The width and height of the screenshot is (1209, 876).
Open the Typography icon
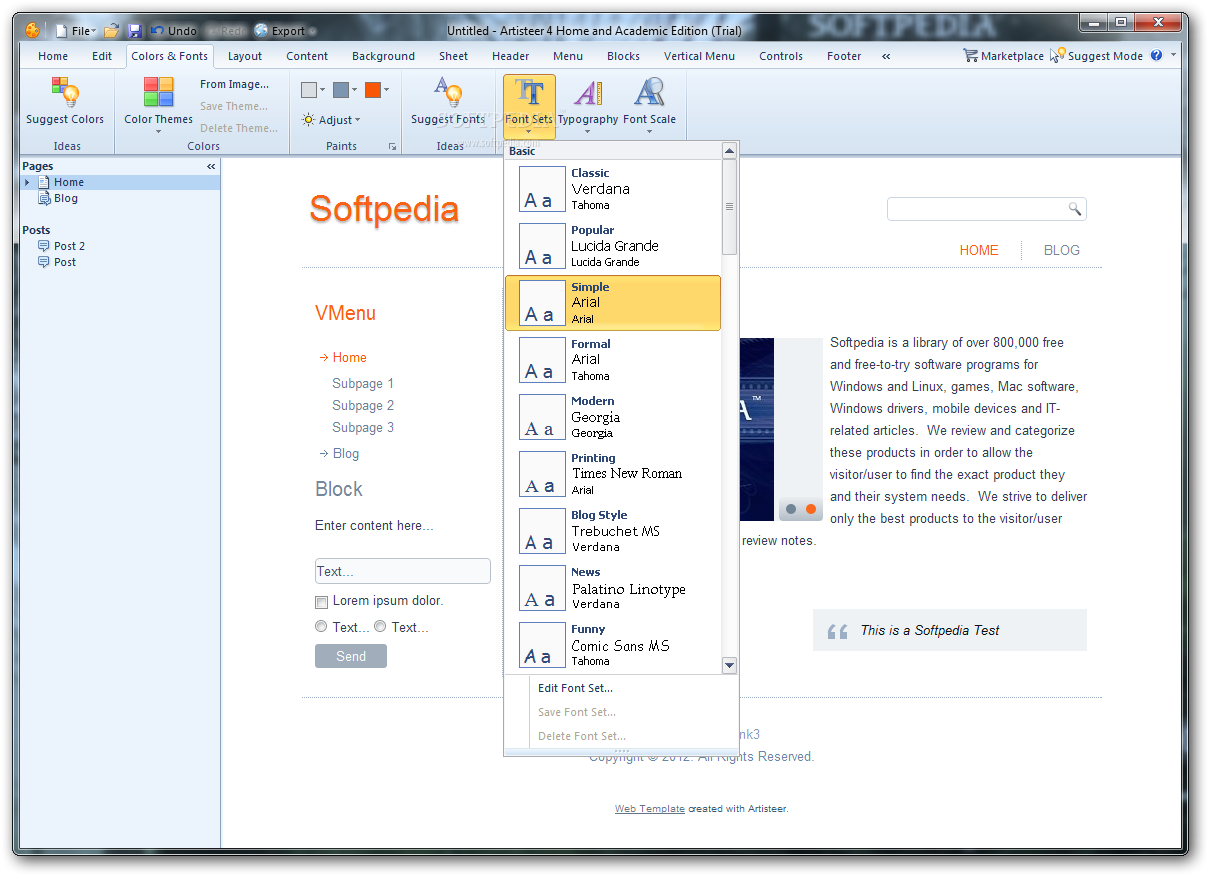[588, 93]
